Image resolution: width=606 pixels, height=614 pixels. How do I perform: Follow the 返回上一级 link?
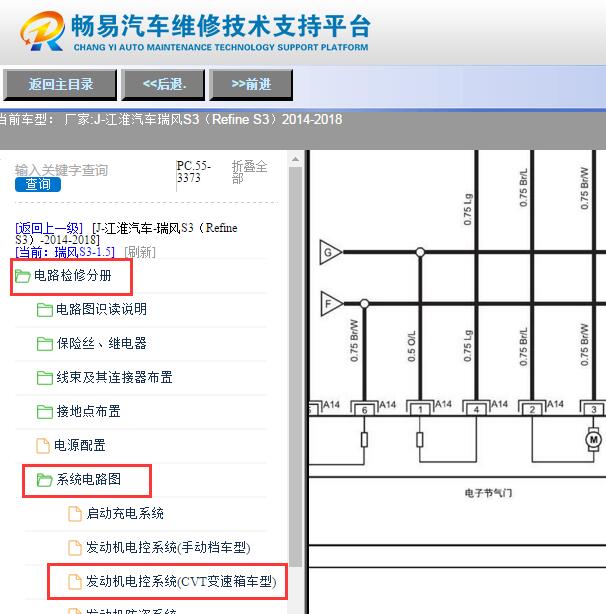49,228
